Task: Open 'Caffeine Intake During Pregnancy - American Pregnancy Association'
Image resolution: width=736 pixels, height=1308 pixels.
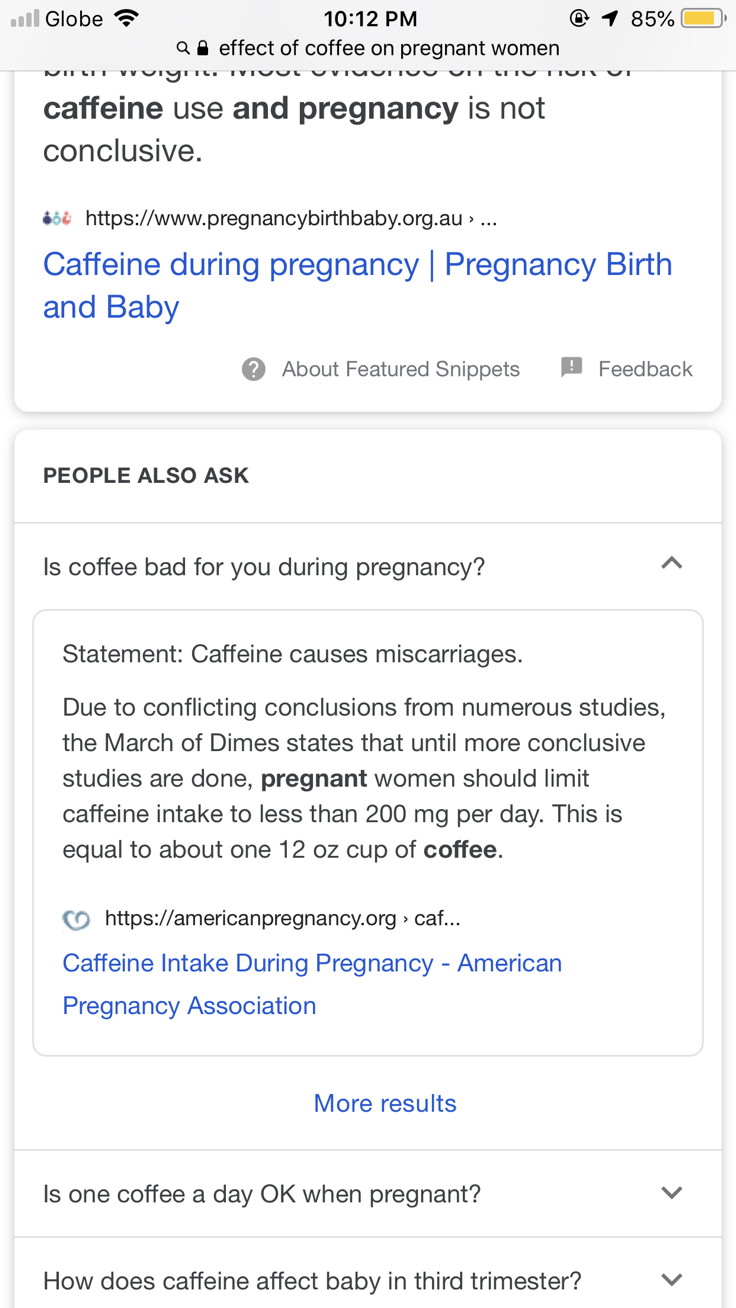Action: 312,984
